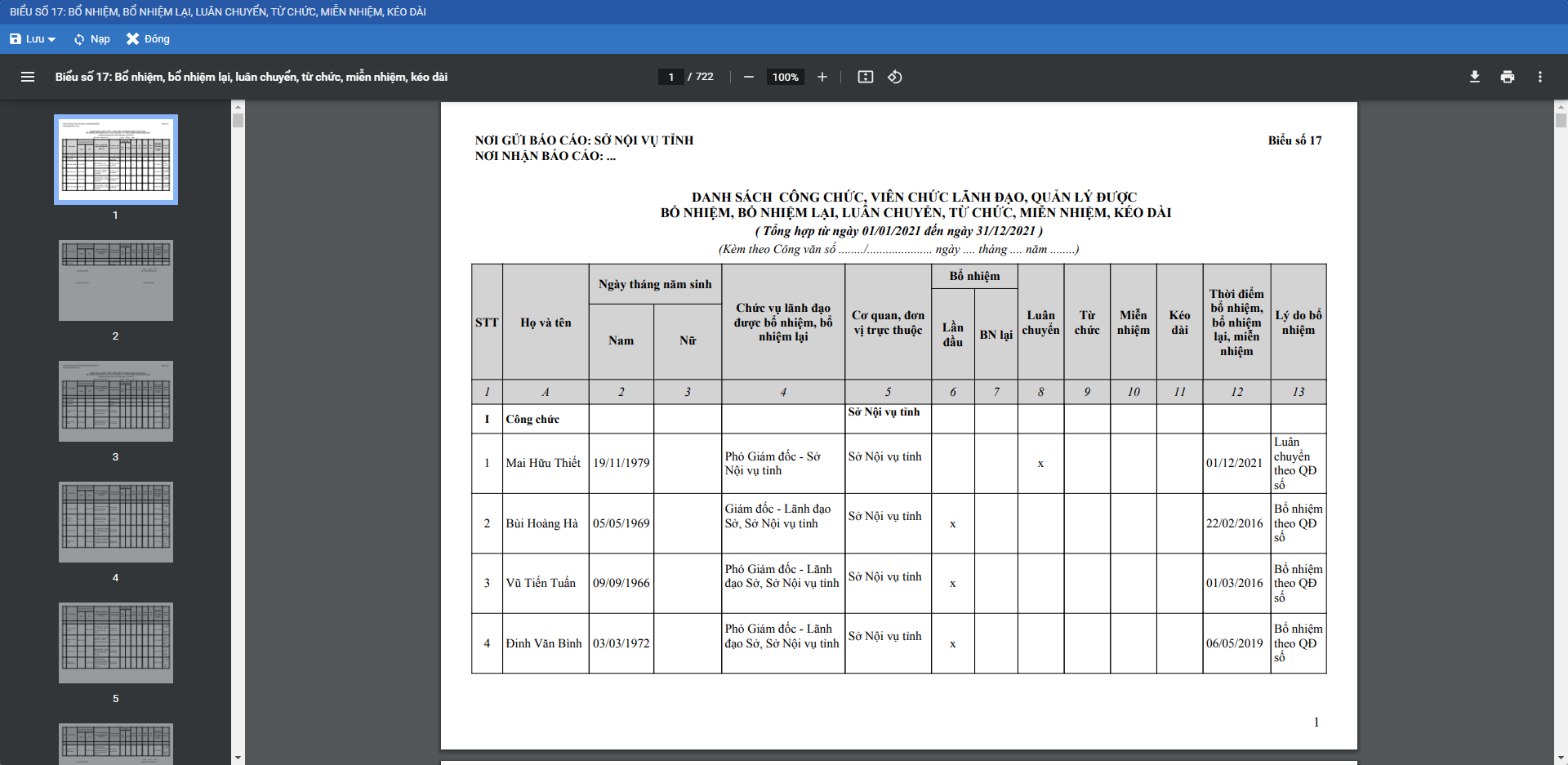Toggle the PDF sidebar menu icon

pyautogui.click(x=28, y=77)
